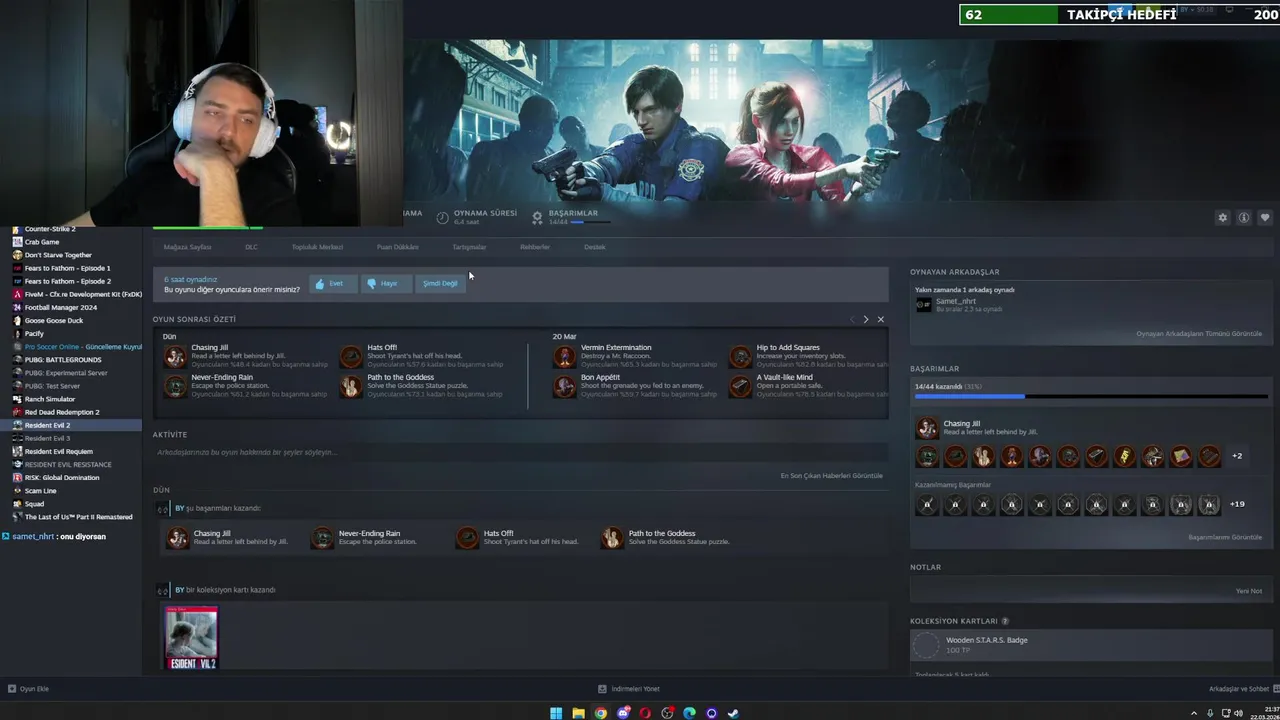Open Destek tab
This screenshot has width=1280, height=720.
594,247
